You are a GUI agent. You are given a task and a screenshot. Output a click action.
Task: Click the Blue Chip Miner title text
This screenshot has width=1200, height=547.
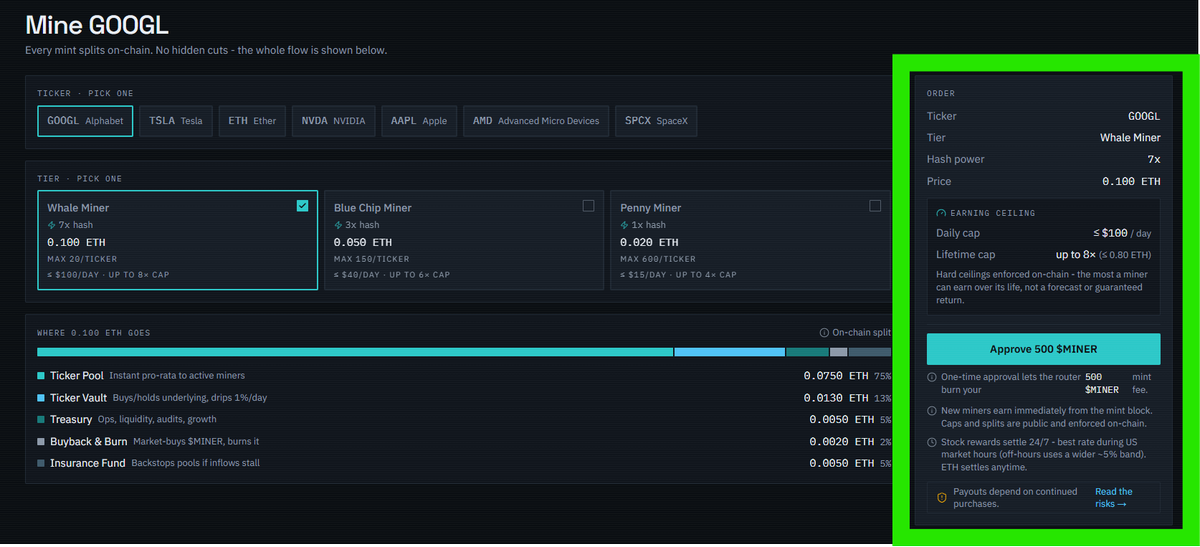tap(373, 208)
